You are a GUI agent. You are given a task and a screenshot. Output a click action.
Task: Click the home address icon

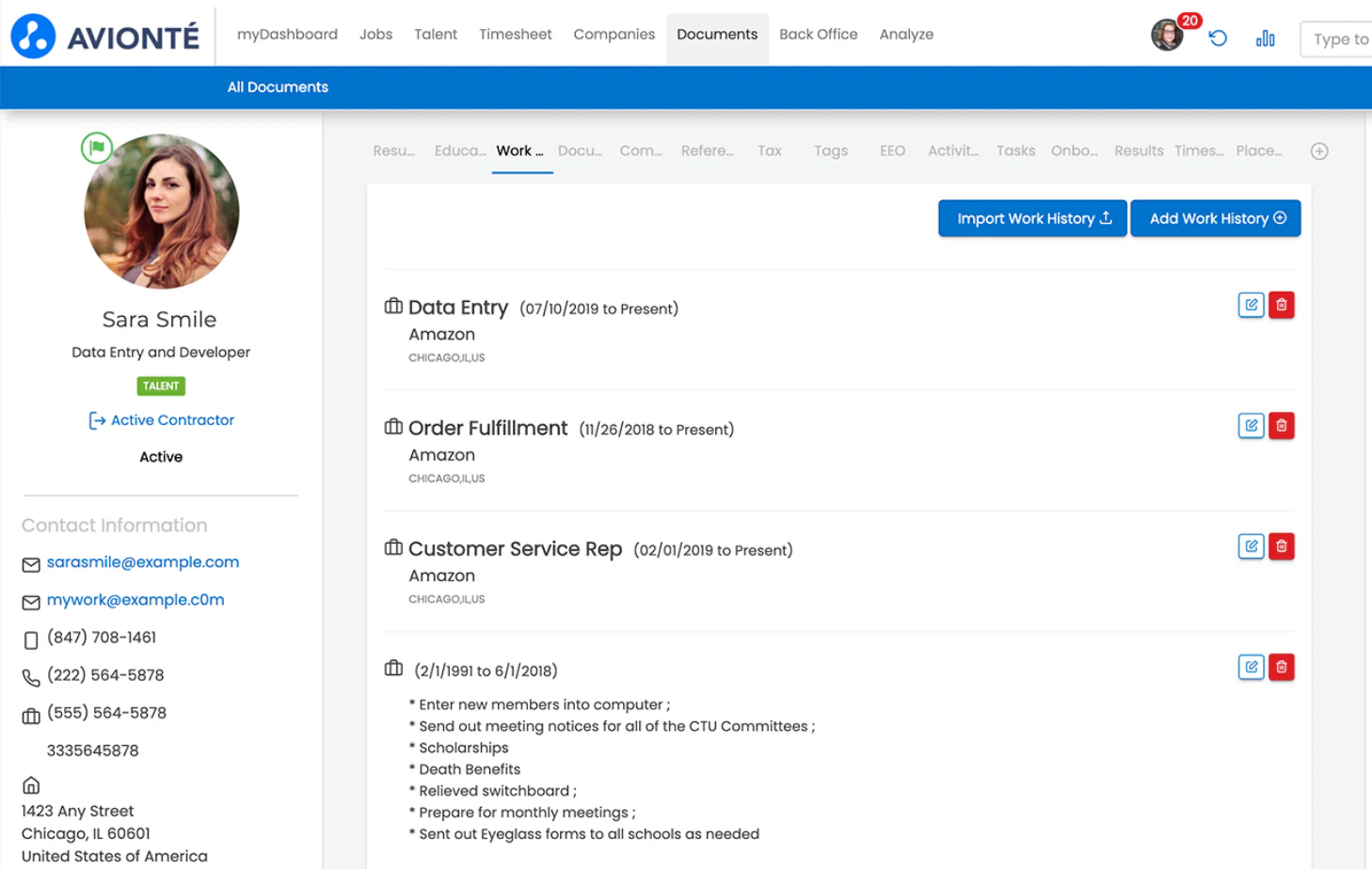point(31,785)
